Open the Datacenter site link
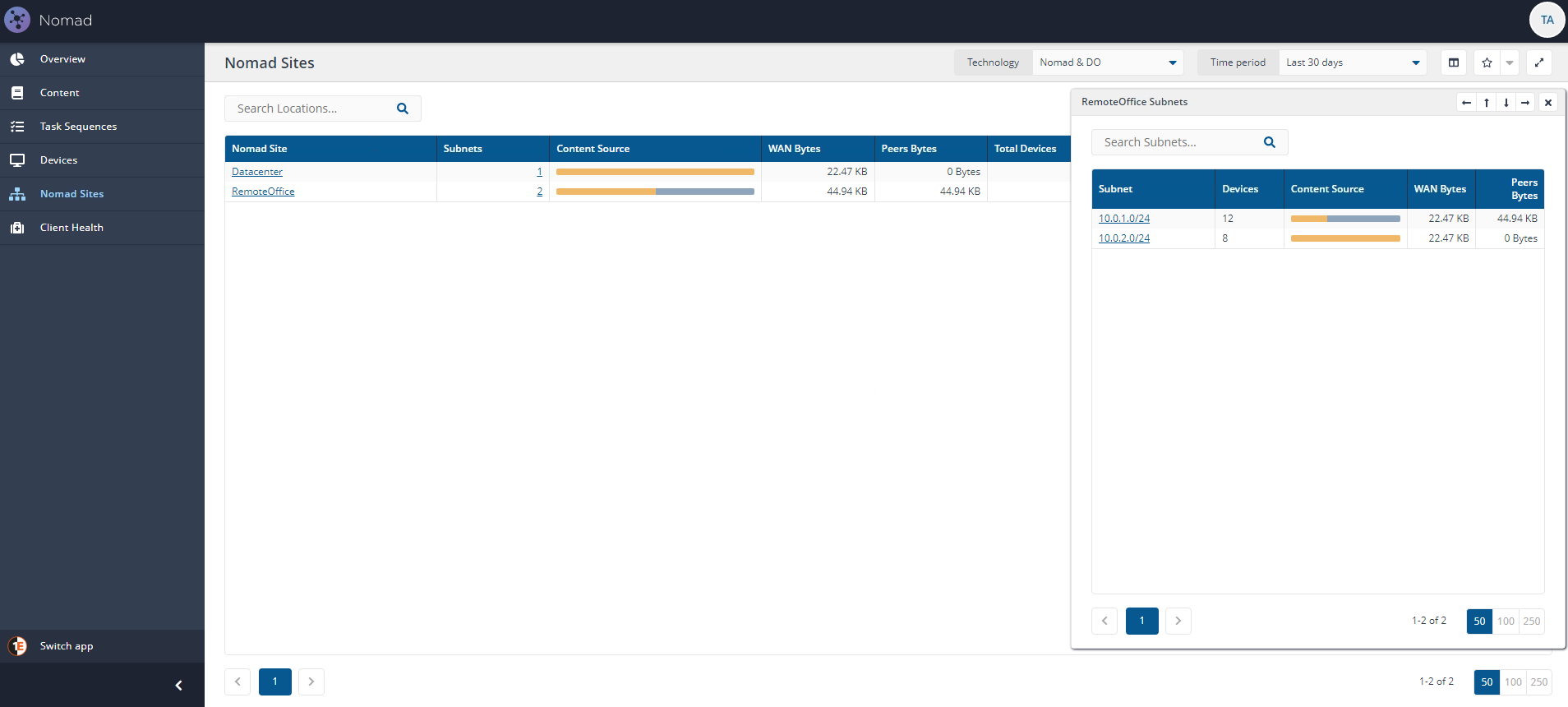1568x707 pixels. click(257, 172)
